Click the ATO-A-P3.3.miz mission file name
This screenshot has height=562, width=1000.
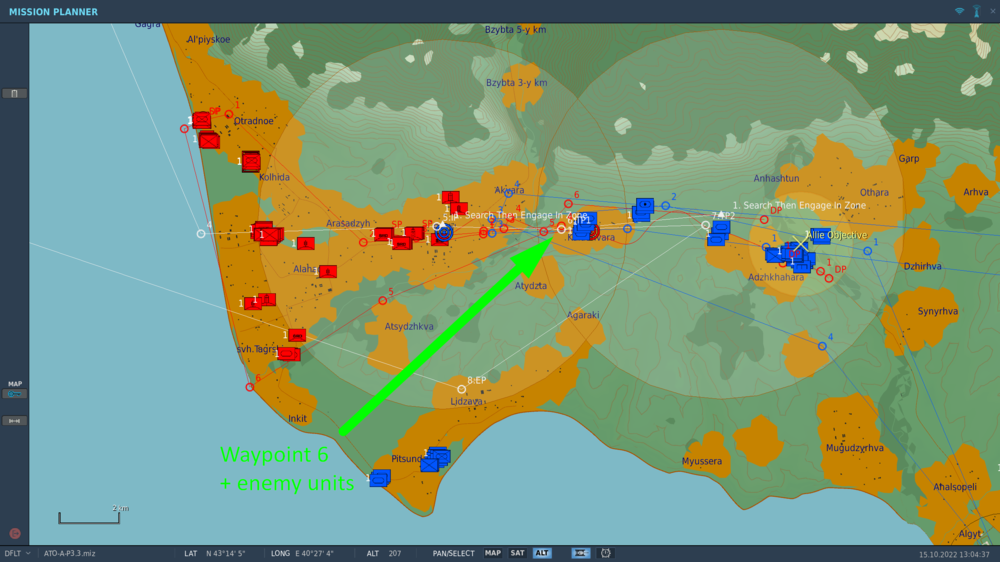point(70,553)
